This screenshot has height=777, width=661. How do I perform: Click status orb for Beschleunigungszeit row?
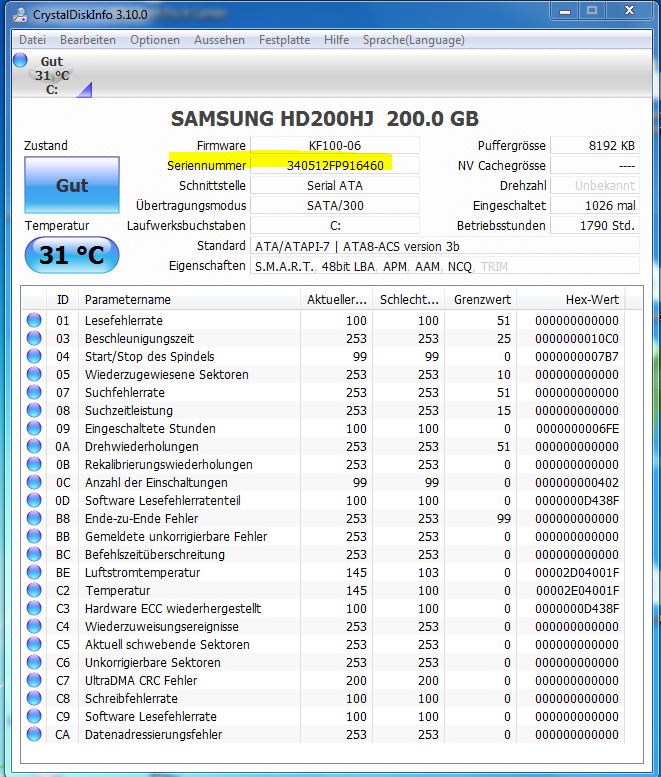[x=34, y=338]
